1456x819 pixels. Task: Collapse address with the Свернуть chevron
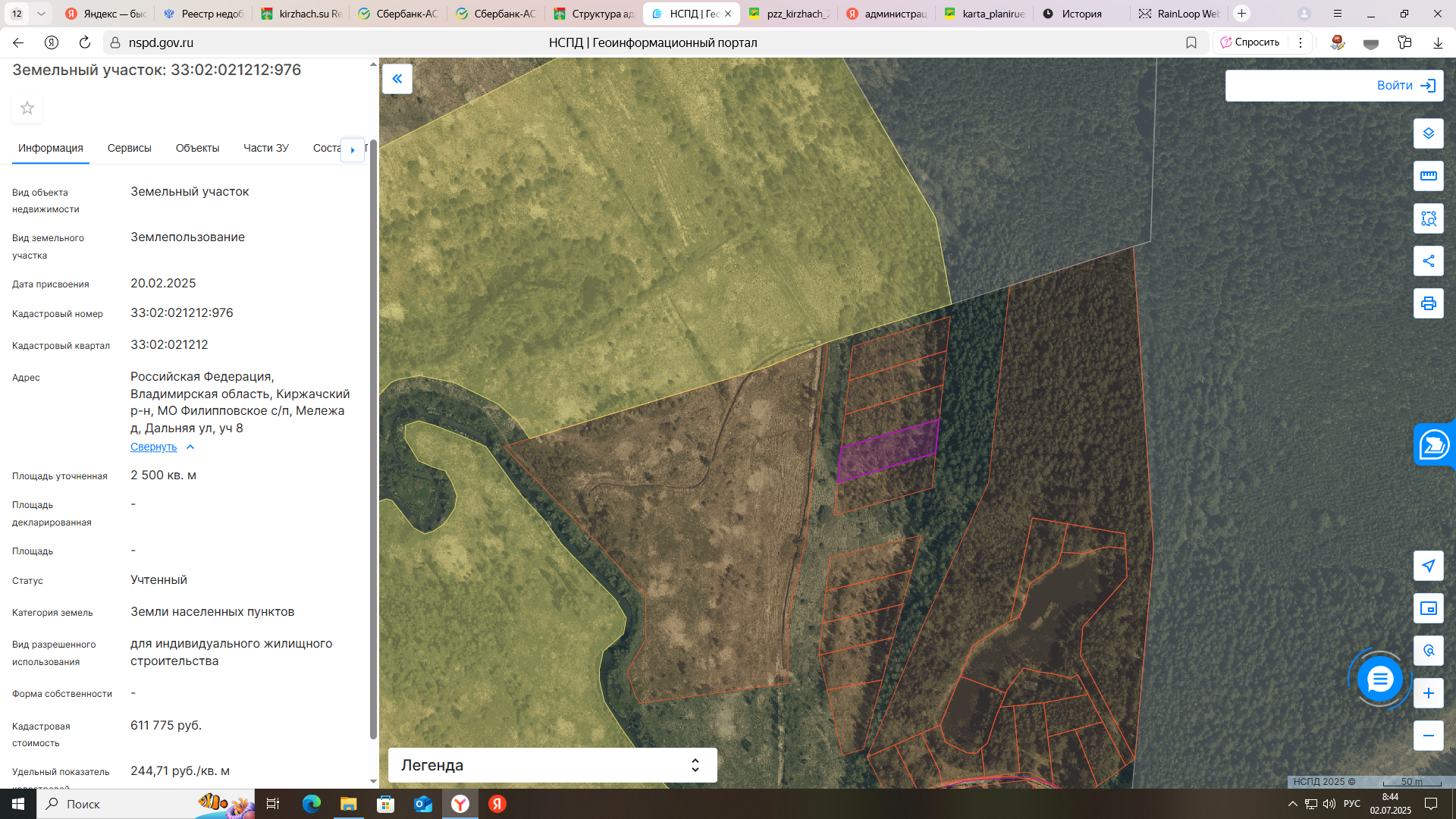coord(190,447)
